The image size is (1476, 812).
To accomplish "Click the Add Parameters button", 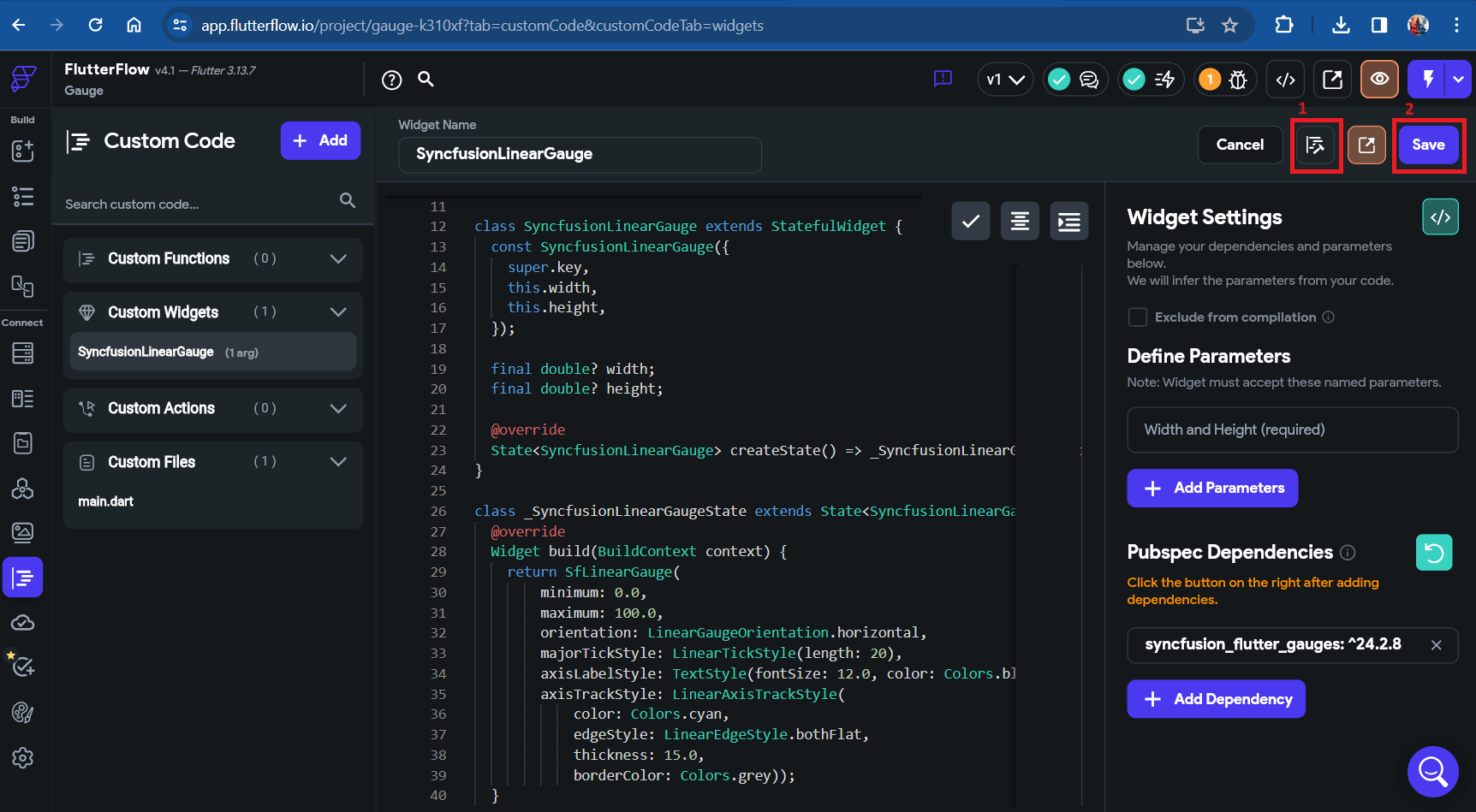I will point(1212,489).
